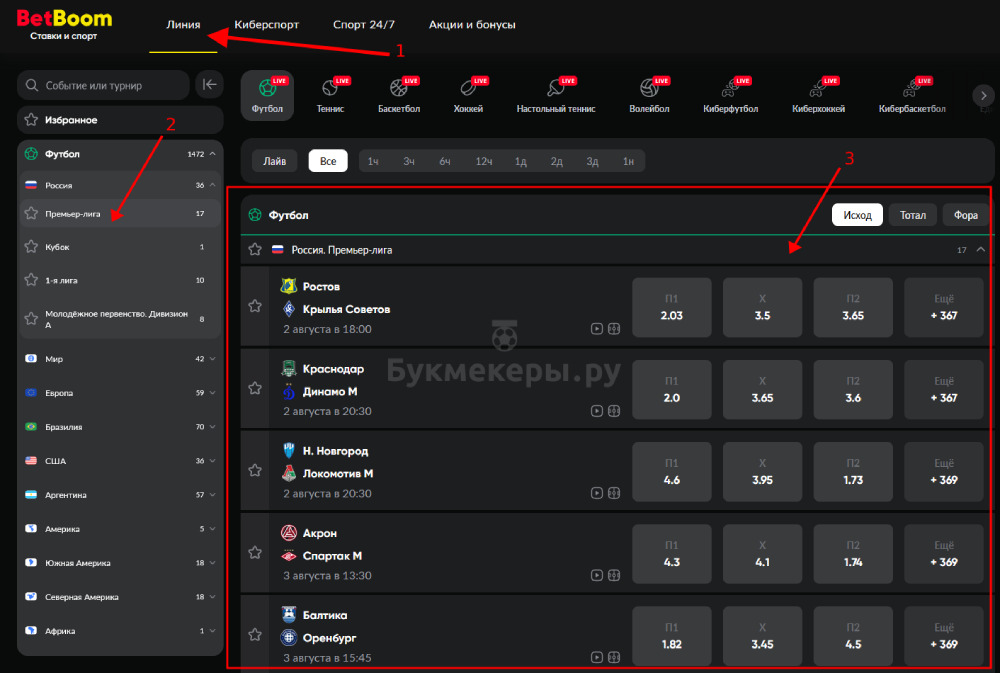Expand the Мир region
The height and width of the screenshot is (673, 1000).
(212, 359)
